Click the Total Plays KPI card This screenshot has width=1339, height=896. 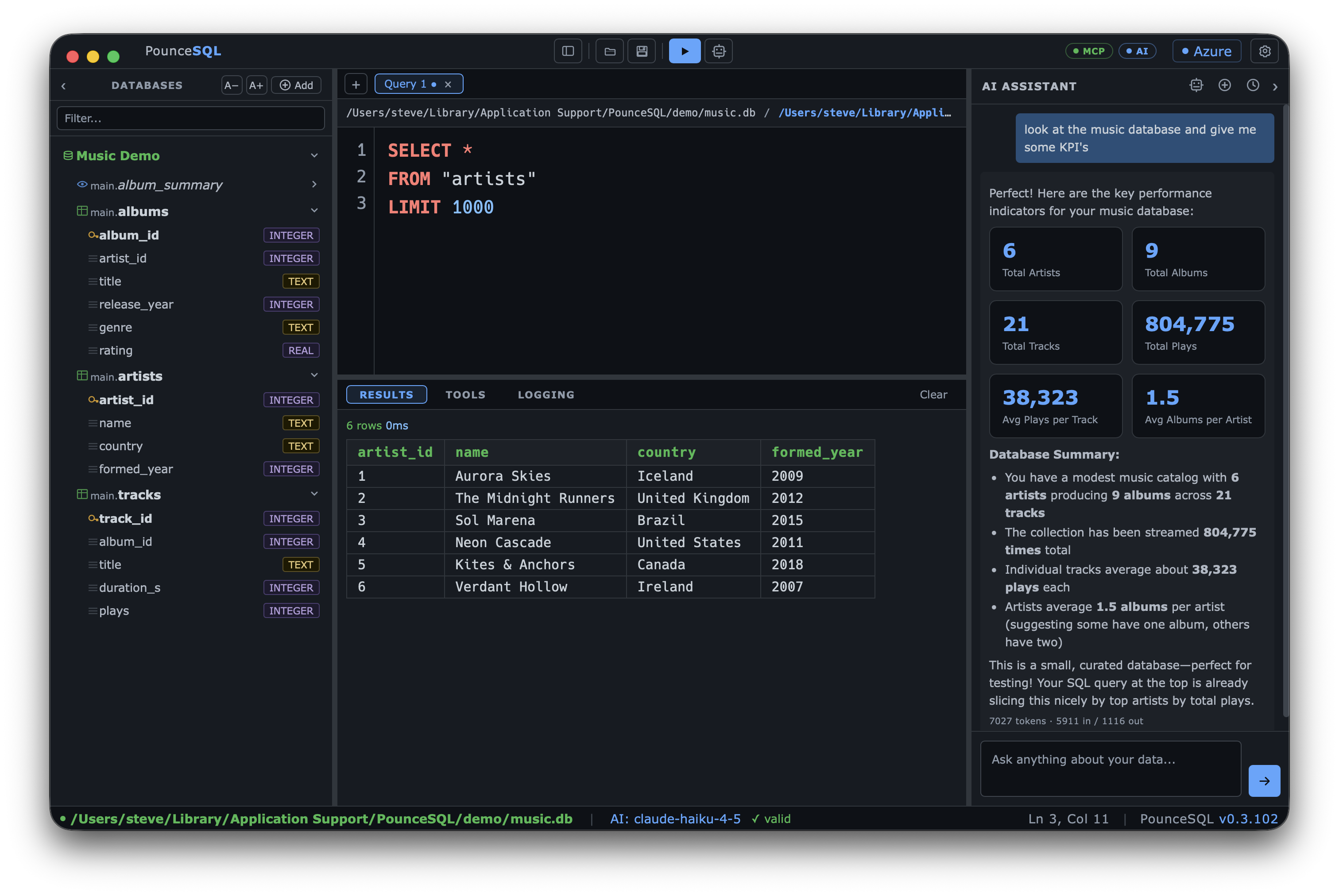1198,332
